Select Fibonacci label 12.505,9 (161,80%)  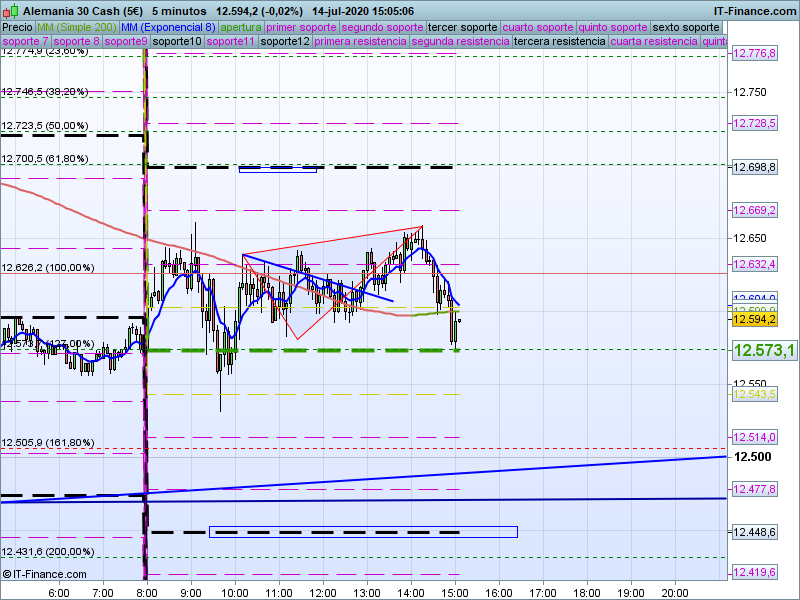pos(48,443)
